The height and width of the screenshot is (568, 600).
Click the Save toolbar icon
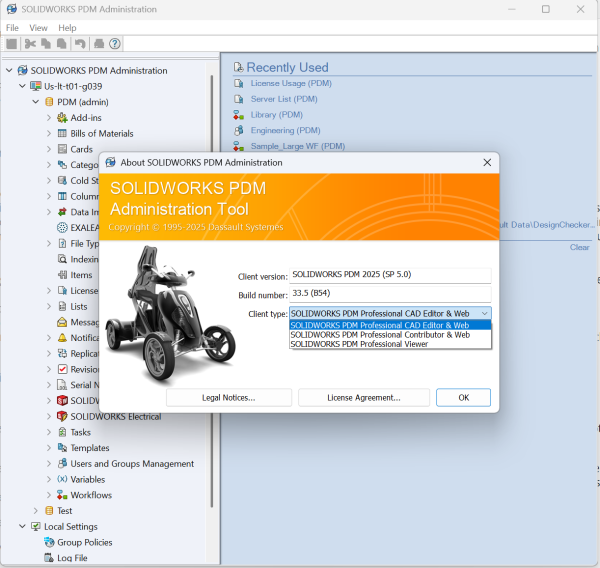tap(12, 44)
